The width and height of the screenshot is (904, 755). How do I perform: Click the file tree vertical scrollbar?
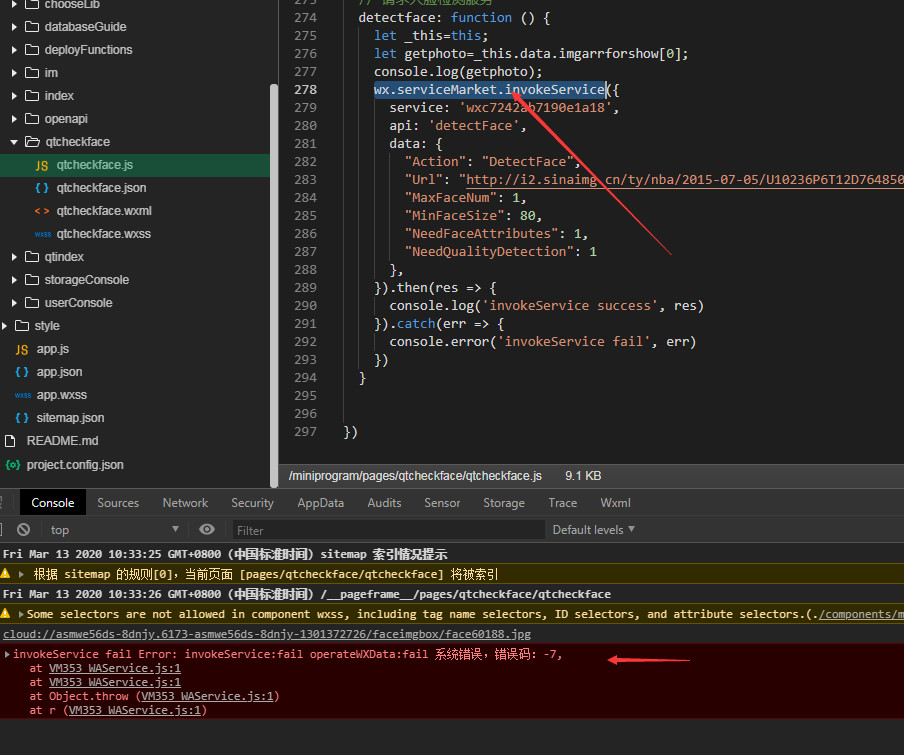(274, 285)
